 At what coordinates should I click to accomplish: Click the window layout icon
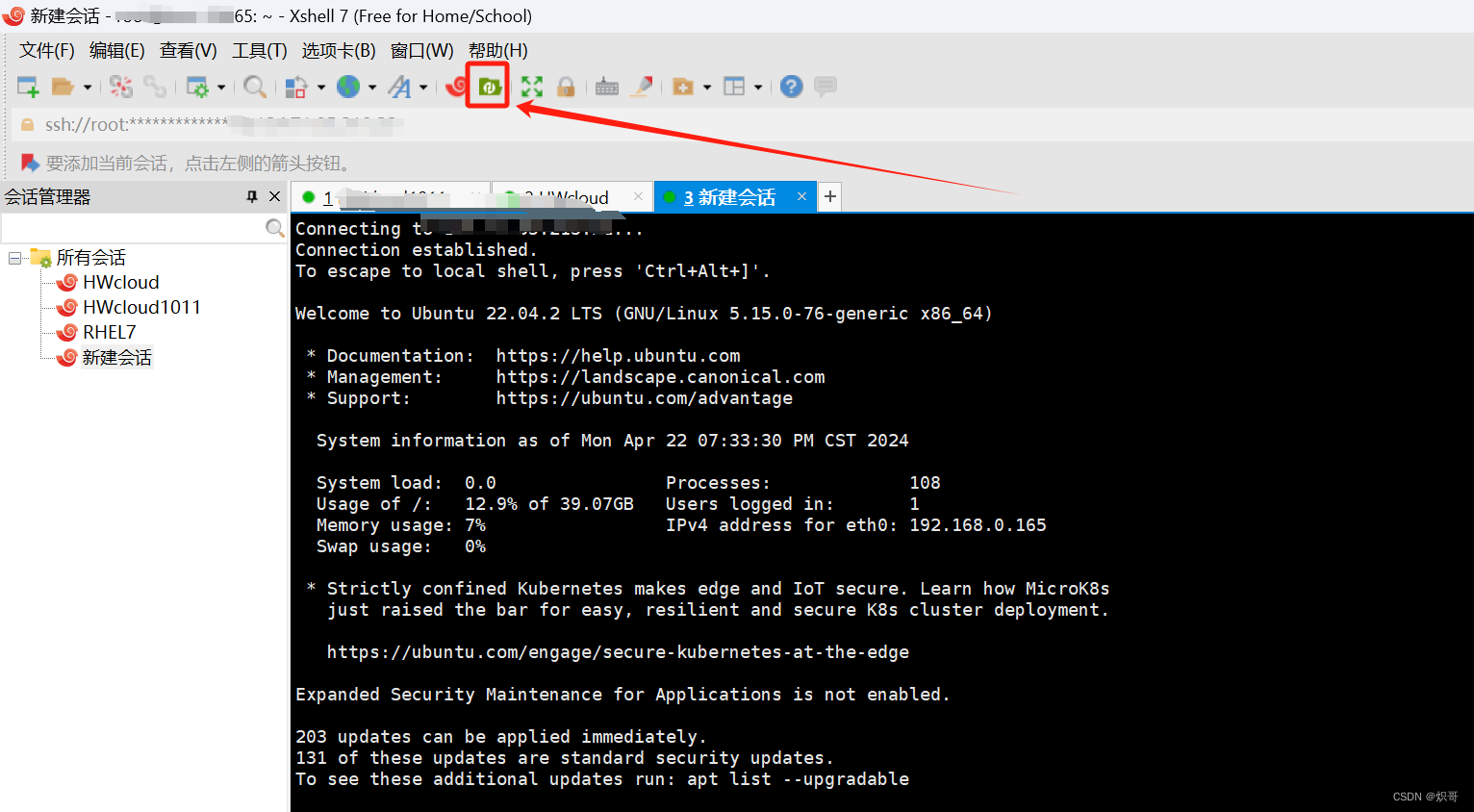click(734, 87)
